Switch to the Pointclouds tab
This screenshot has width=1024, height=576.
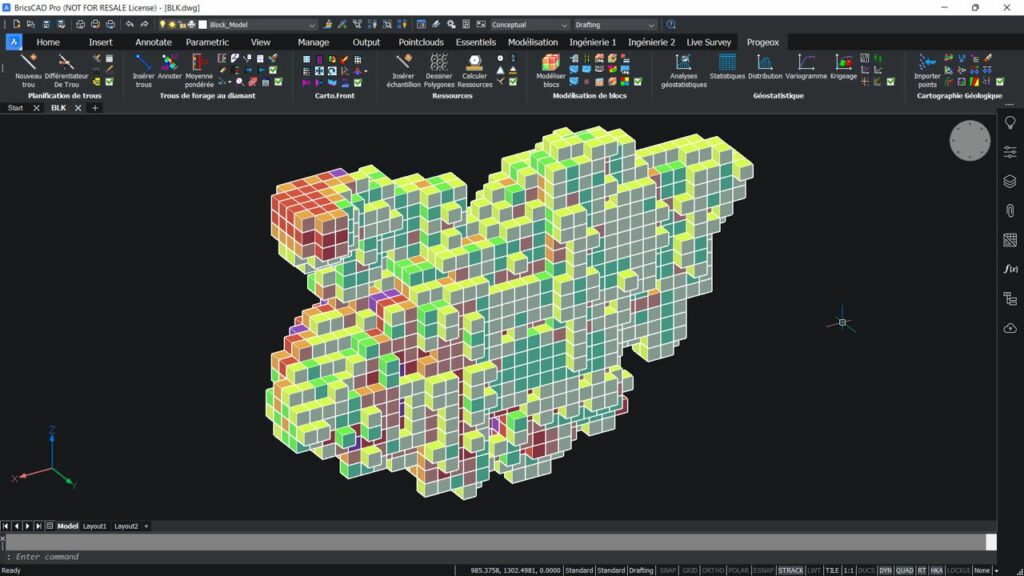tap(421, 42)
